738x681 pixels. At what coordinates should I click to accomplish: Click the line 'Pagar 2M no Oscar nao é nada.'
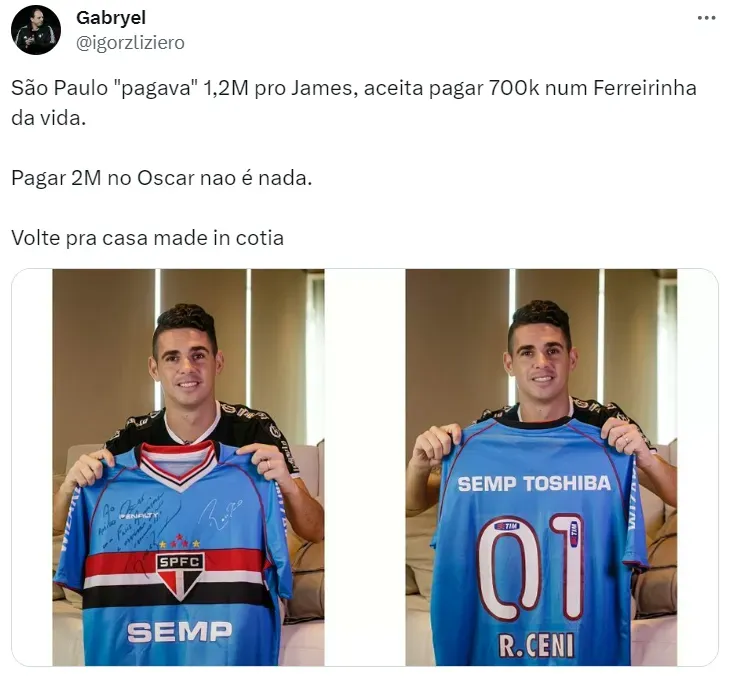(x=161, y=178)
